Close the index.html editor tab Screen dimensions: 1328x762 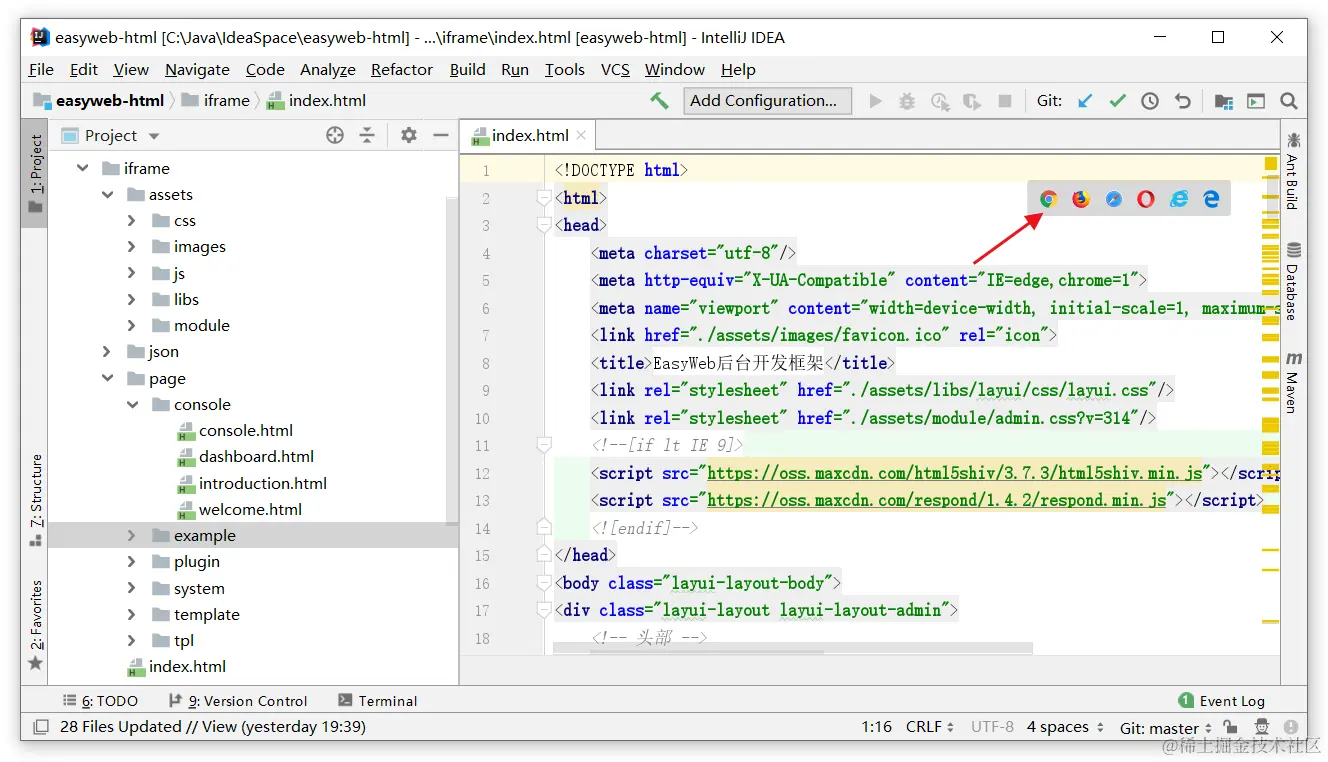(581, 135)
